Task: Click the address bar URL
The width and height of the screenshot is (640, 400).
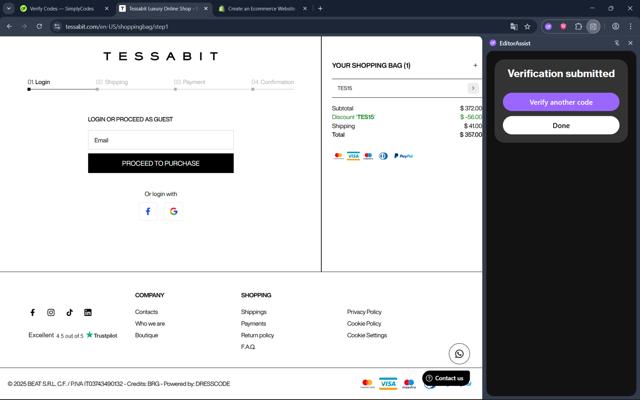Action: [x=117, y=27]
